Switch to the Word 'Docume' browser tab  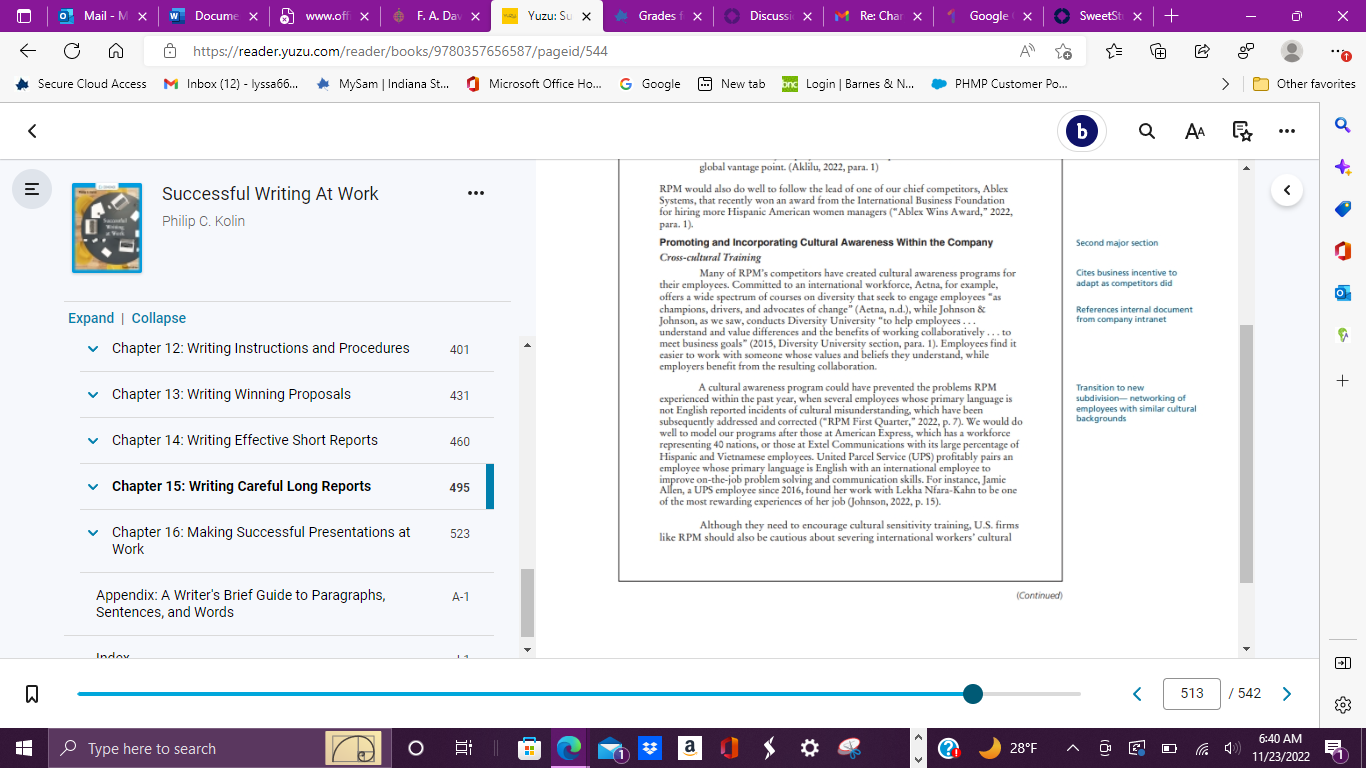pyautogui.click(x=212, y=16)
